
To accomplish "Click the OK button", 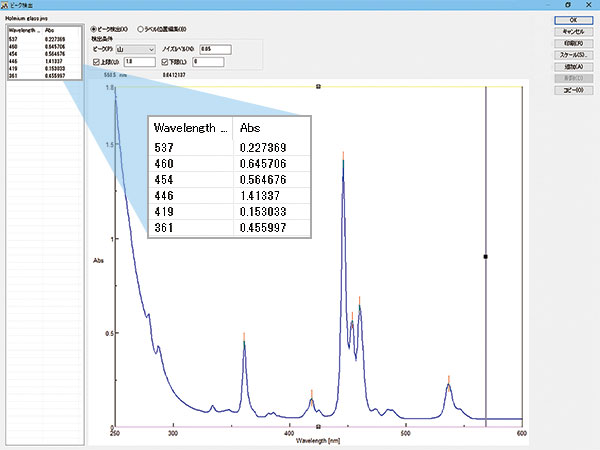I will pyautogui.click(x=573, y=20).
